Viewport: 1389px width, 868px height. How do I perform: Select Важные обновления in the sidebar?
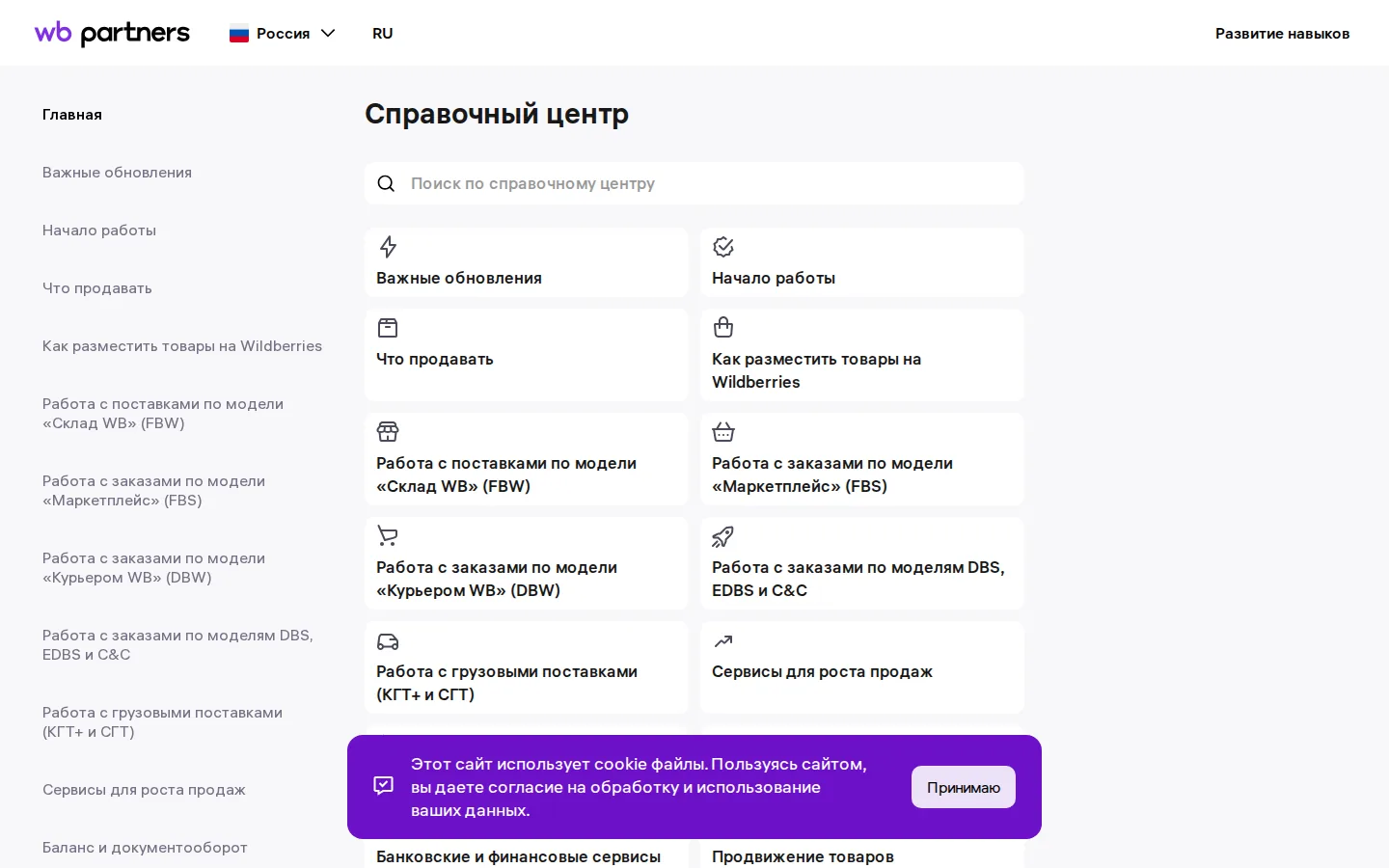point(117,173)
